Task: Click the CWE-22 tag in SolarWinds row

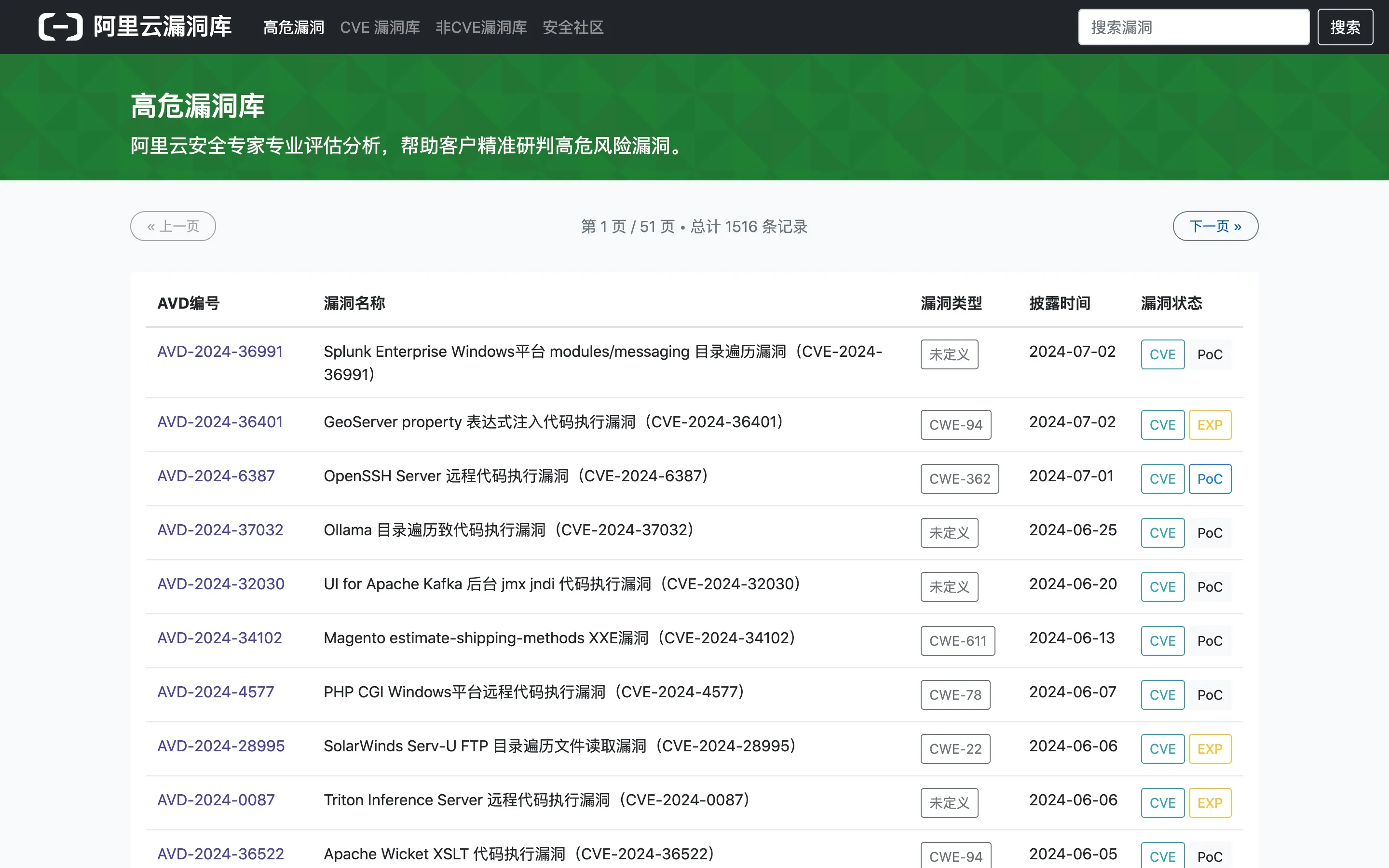Action: pyautogui.click(x=955, y=748)
